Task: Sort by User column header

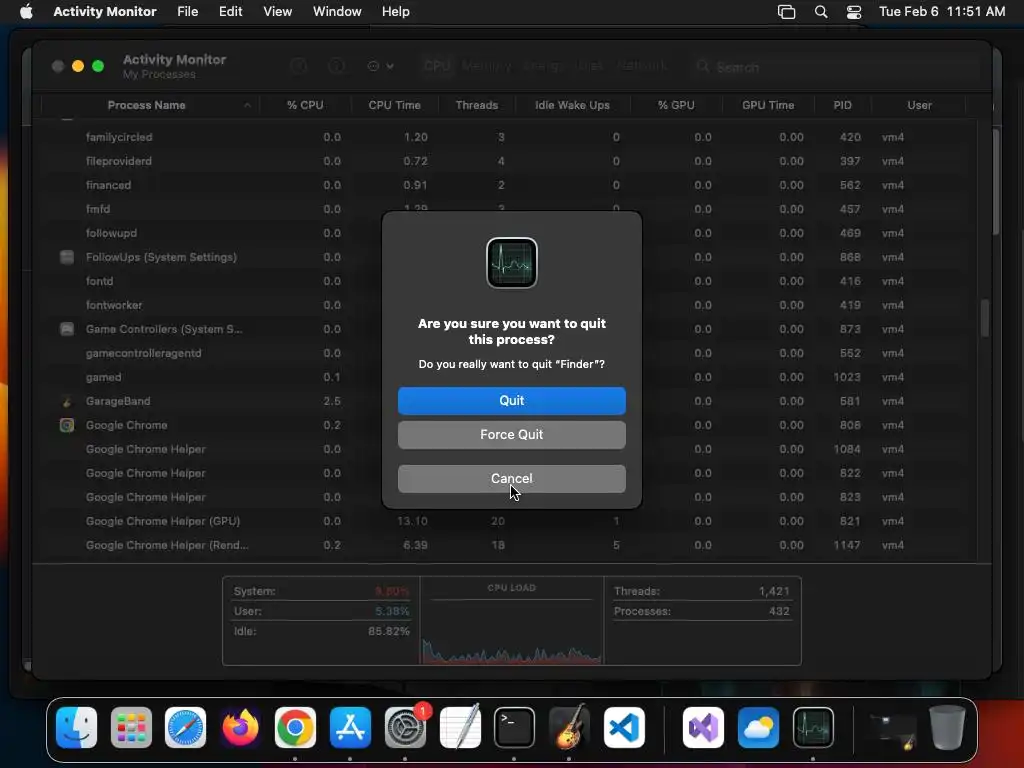Action: point(919,105)
